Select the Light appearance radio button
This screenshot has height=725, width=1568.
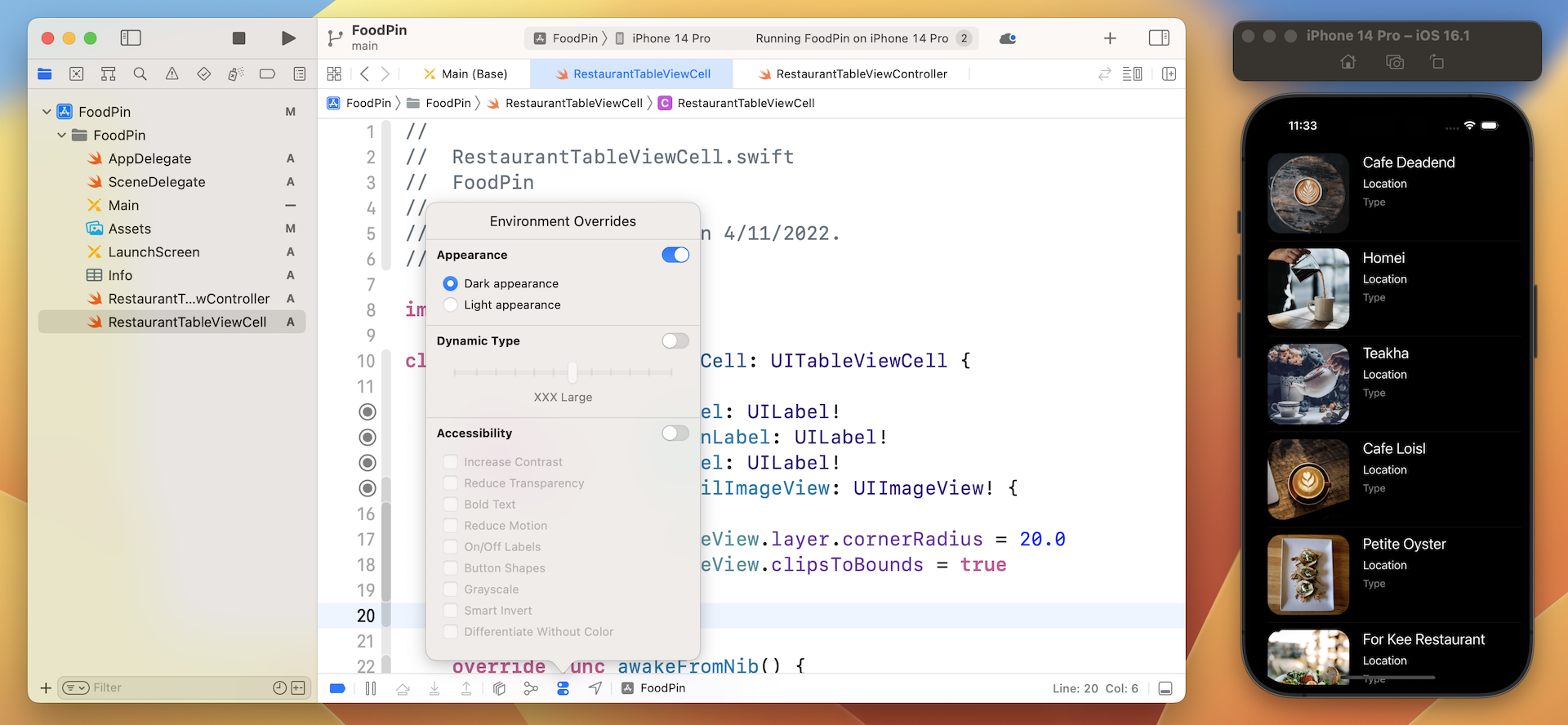click(x=451, y=305)
